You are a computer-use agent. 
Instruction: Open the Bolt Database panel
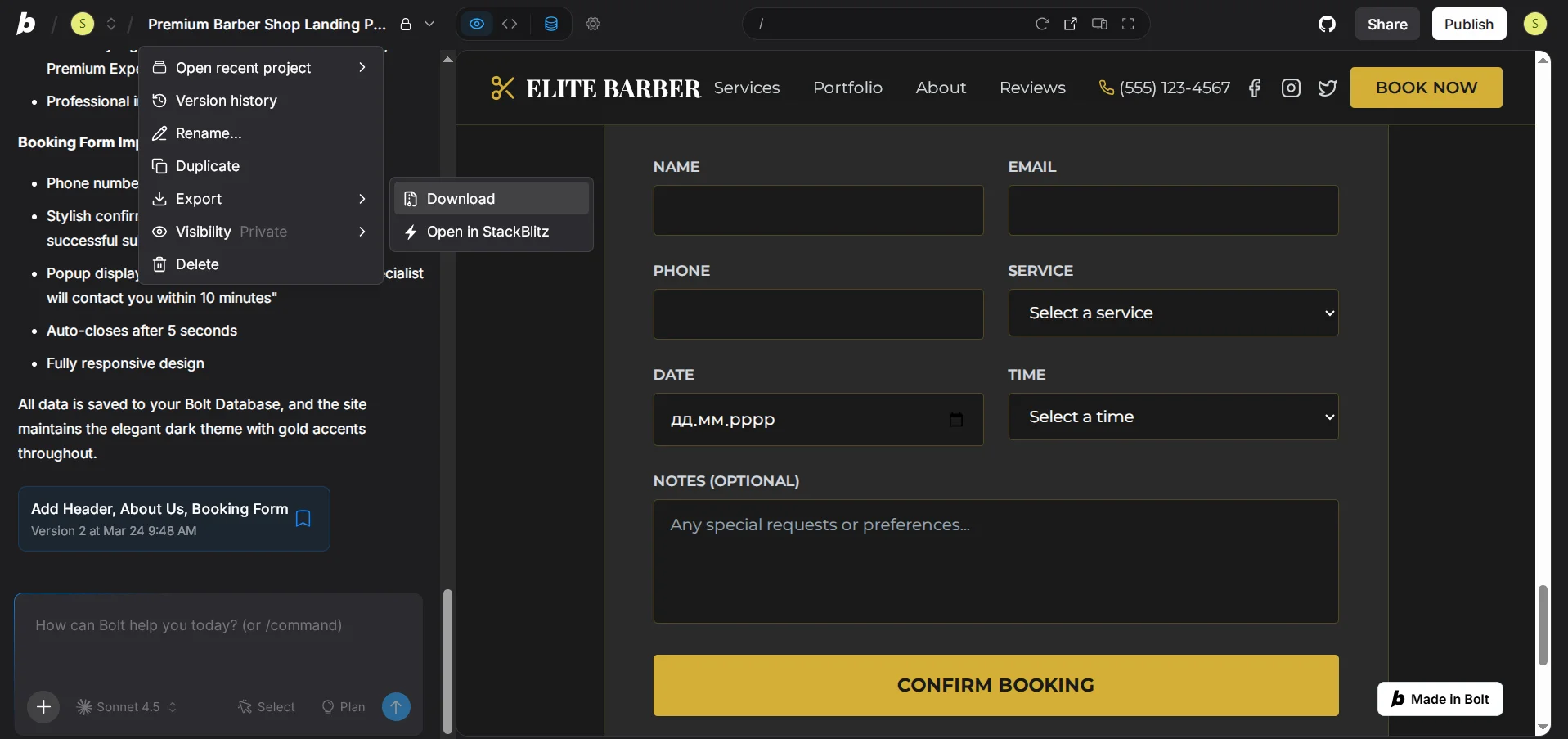[x=551, y=24]
